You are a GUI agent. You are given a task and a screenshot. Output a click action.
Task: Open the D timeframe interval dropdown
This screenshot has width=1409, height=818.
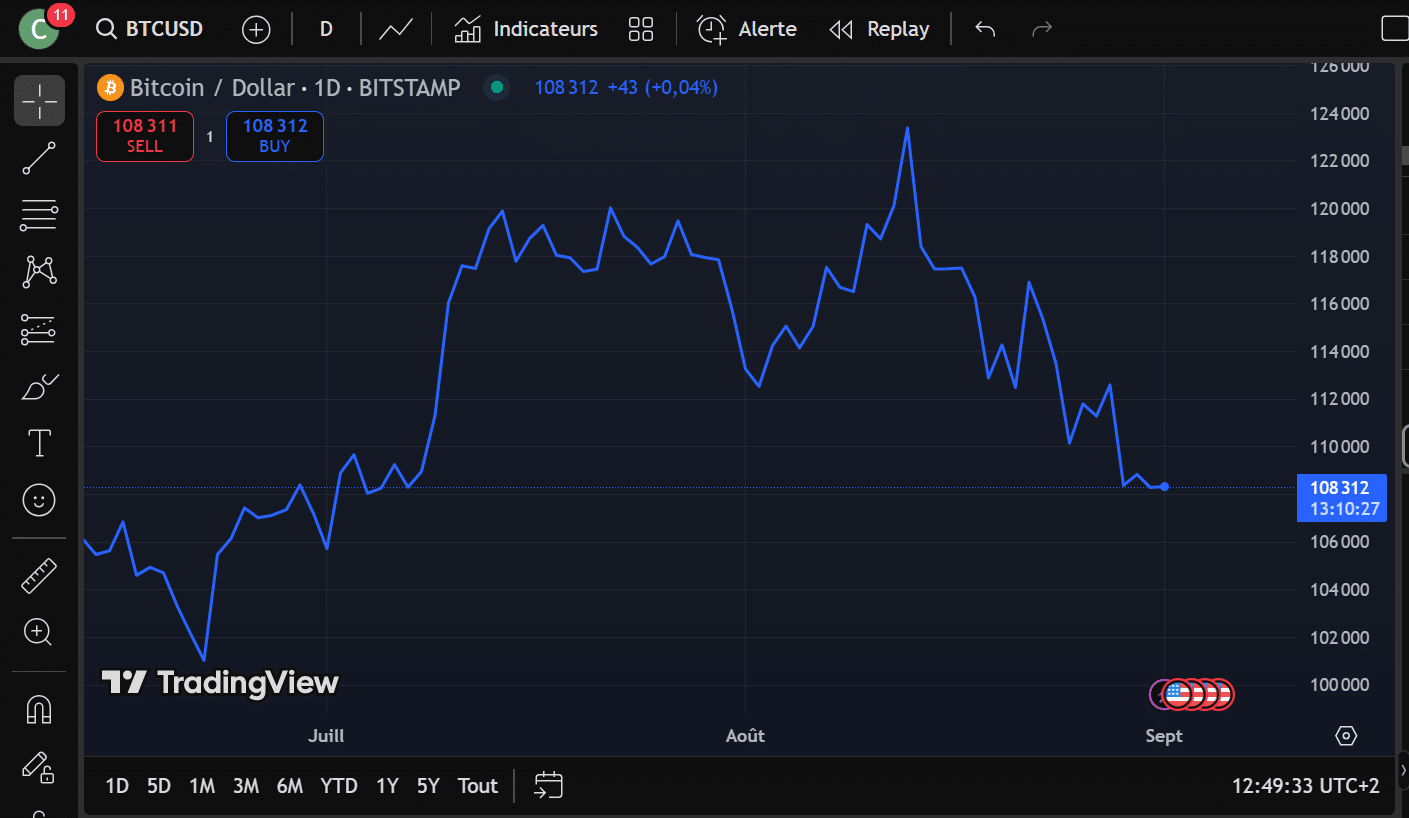326,29
